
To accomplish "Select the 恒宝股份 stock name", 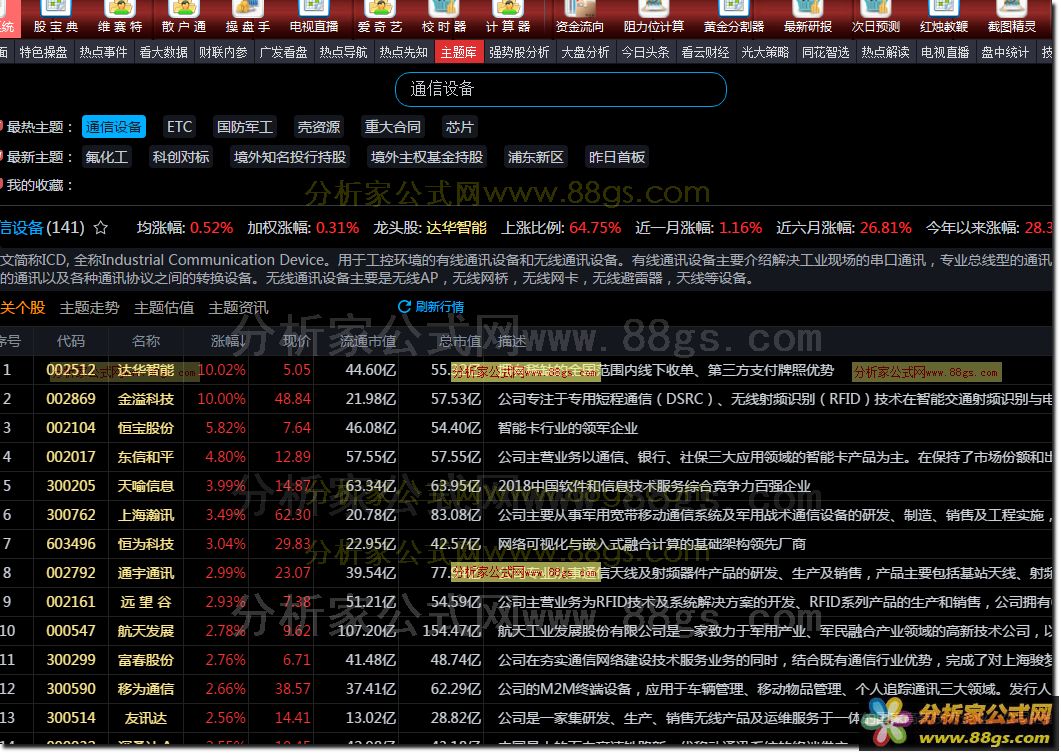I will (145, 428).
